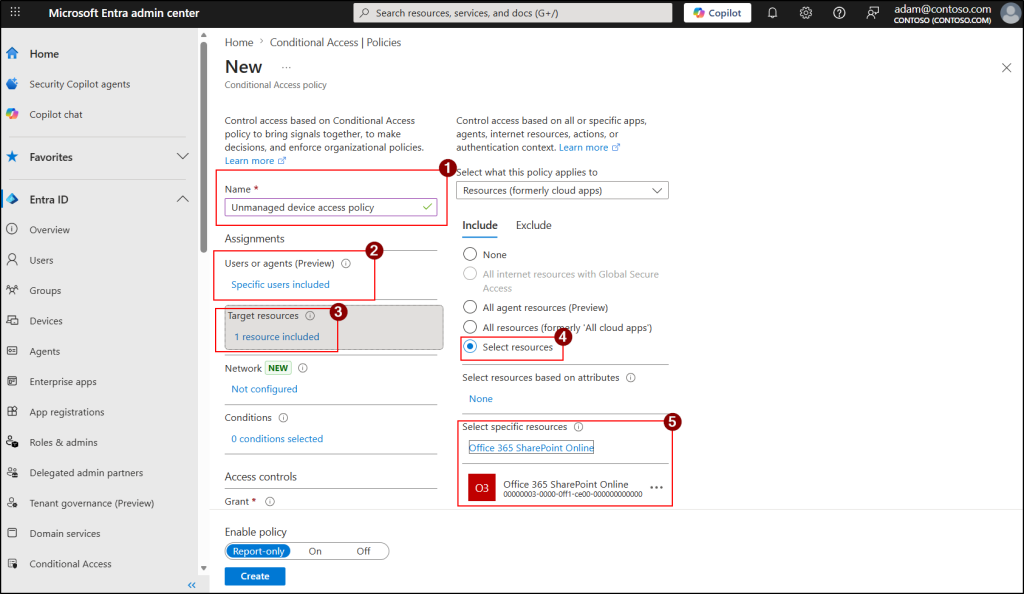1024x594 pixels.
Task: Click the Roles & admins icon
Action: point(12,442)
